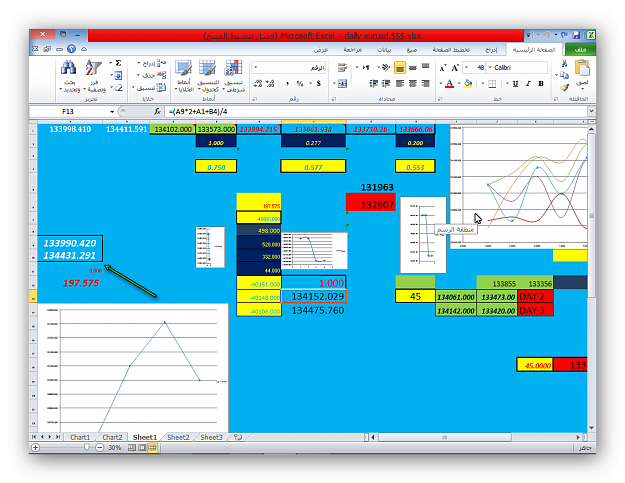This screenshot has height=483, width=625.
Task: Click the Paste clipboard icon
Action: (582, 68)
